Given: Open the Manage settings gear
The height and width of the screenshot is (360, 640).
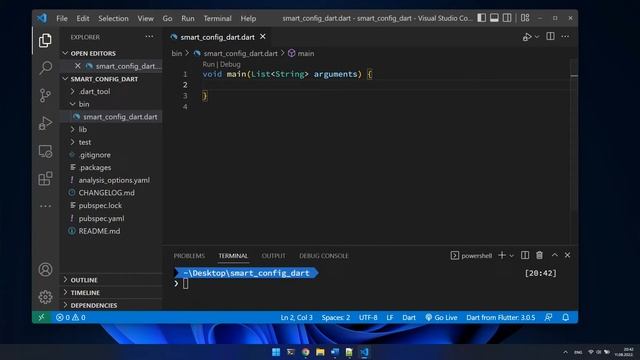Looking at the screenshot, I should click(45, 297).
